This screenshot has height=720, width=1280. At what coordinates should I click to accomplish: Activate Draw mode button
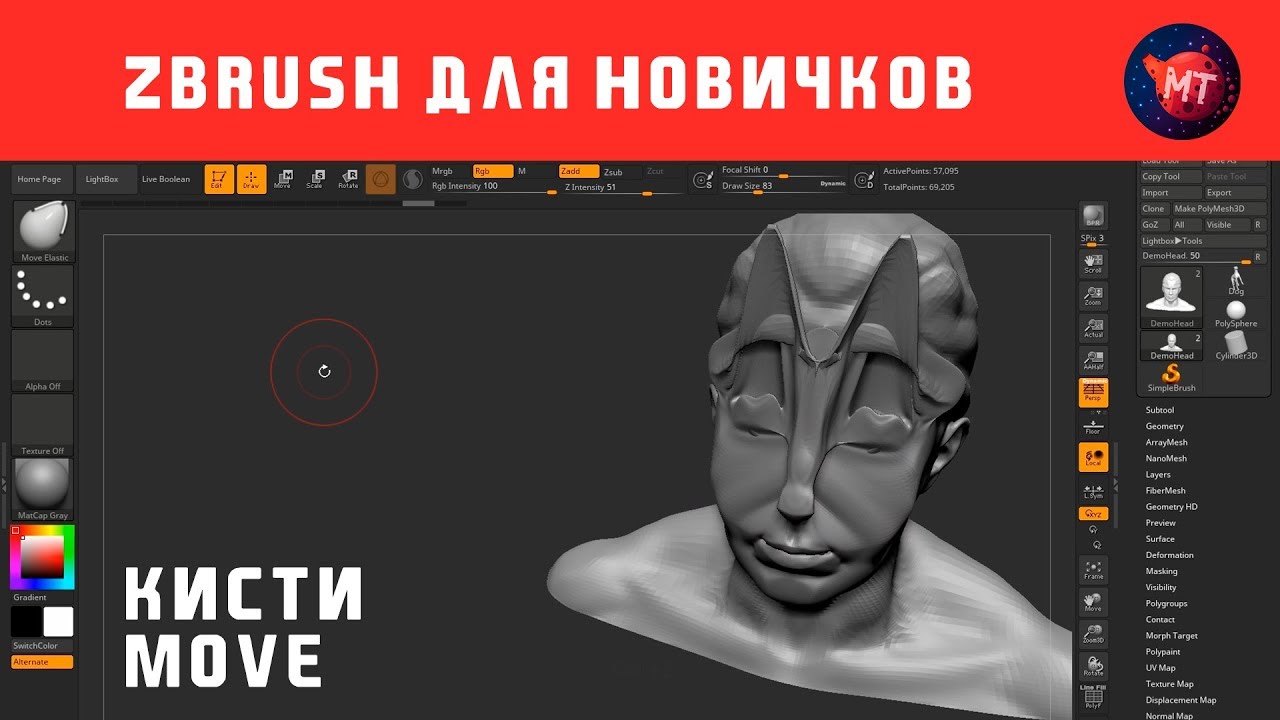point(251,179)
